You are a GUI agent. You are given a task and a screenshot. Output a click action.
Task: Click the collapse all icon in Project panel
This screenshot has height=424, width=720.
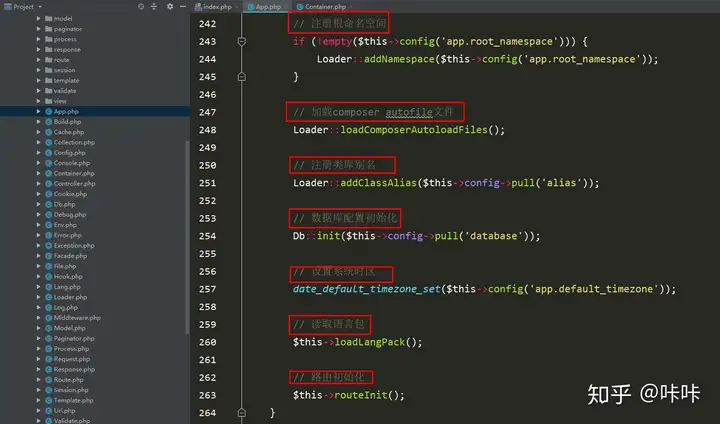[x=154, y=6]
